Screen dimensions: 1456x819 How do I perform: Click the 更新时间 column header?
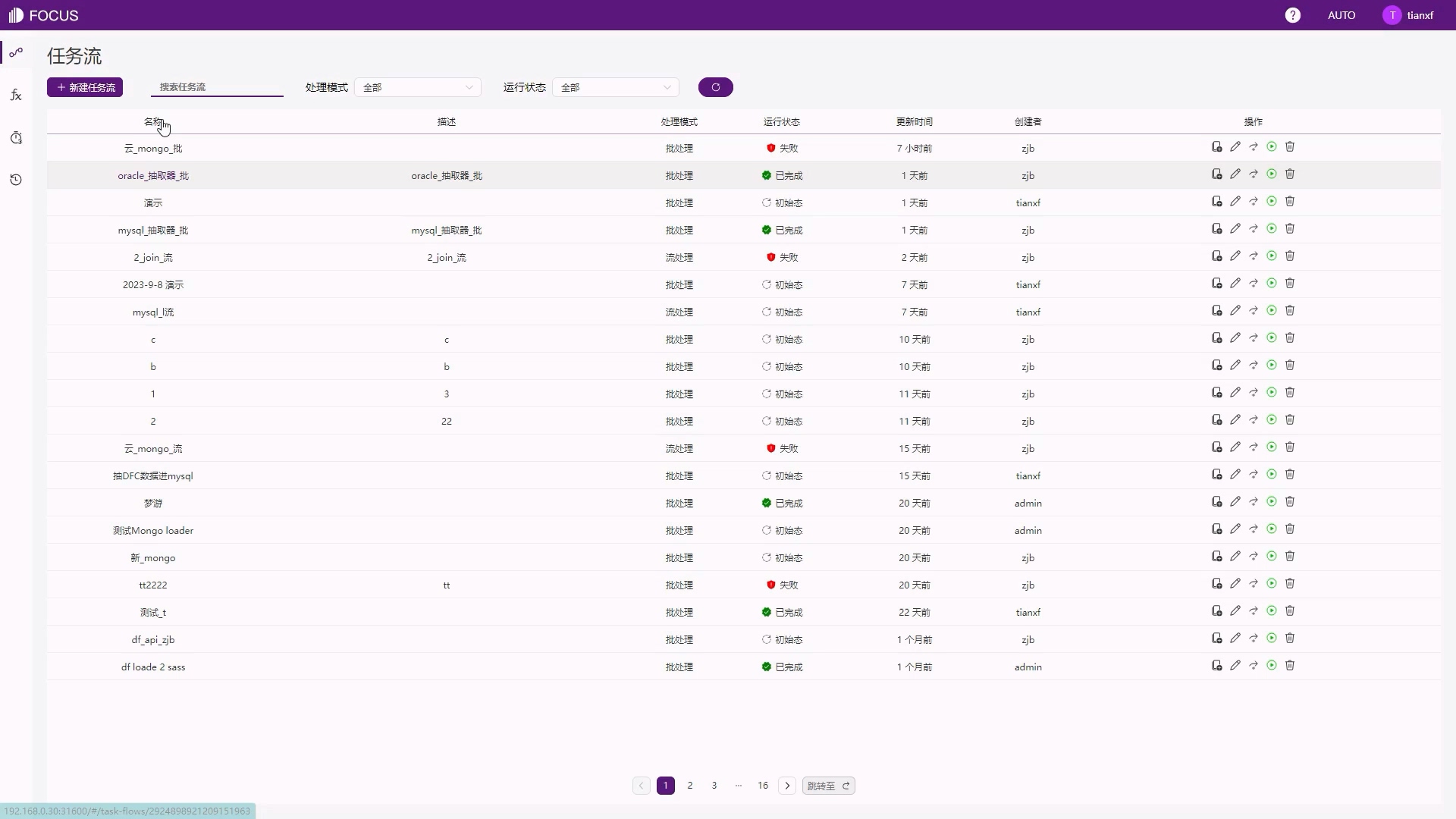[915, 121]
